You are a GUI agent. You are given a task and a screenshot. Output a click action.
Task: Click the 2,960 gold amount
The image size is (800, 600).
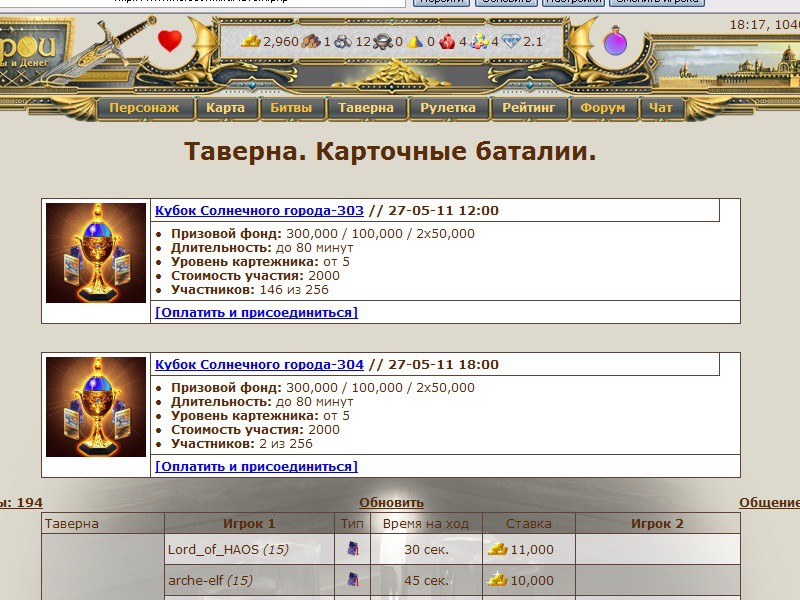pyautogui.click(x=281, y=41)
